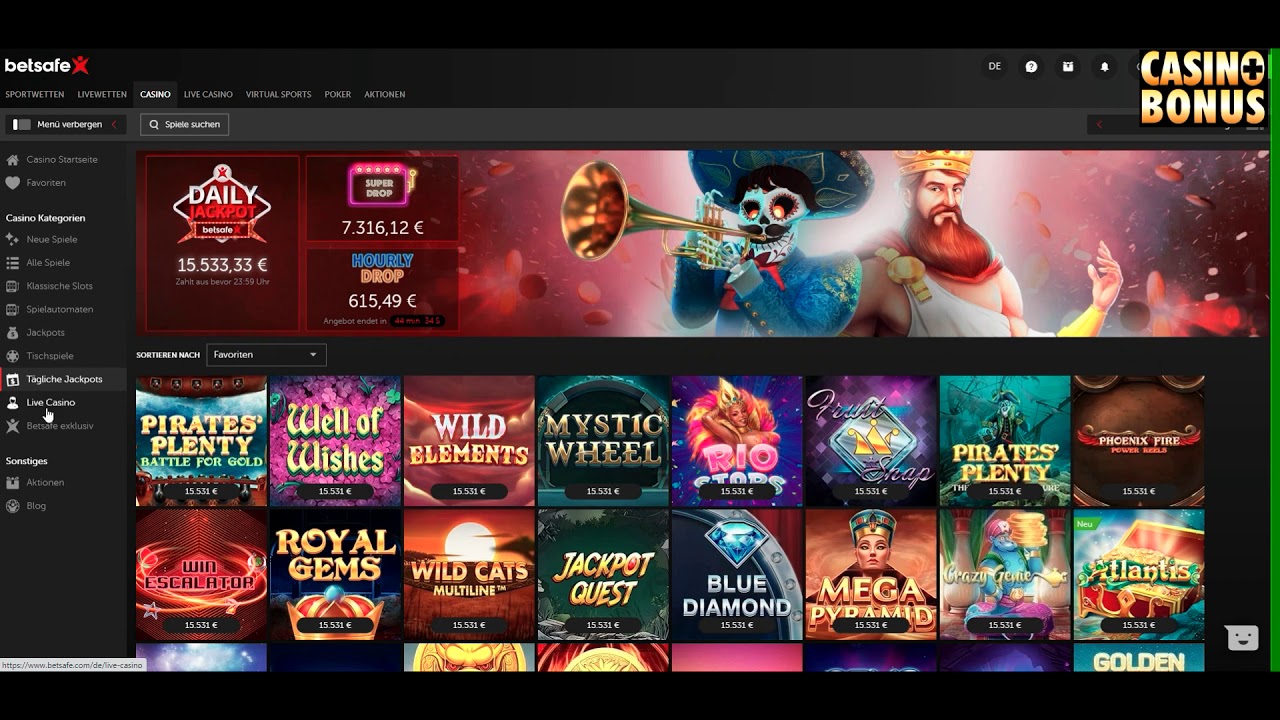Viewport: 1280px width, 720px height.
Task: Open Royal Gems game
Action: [335, 575]
